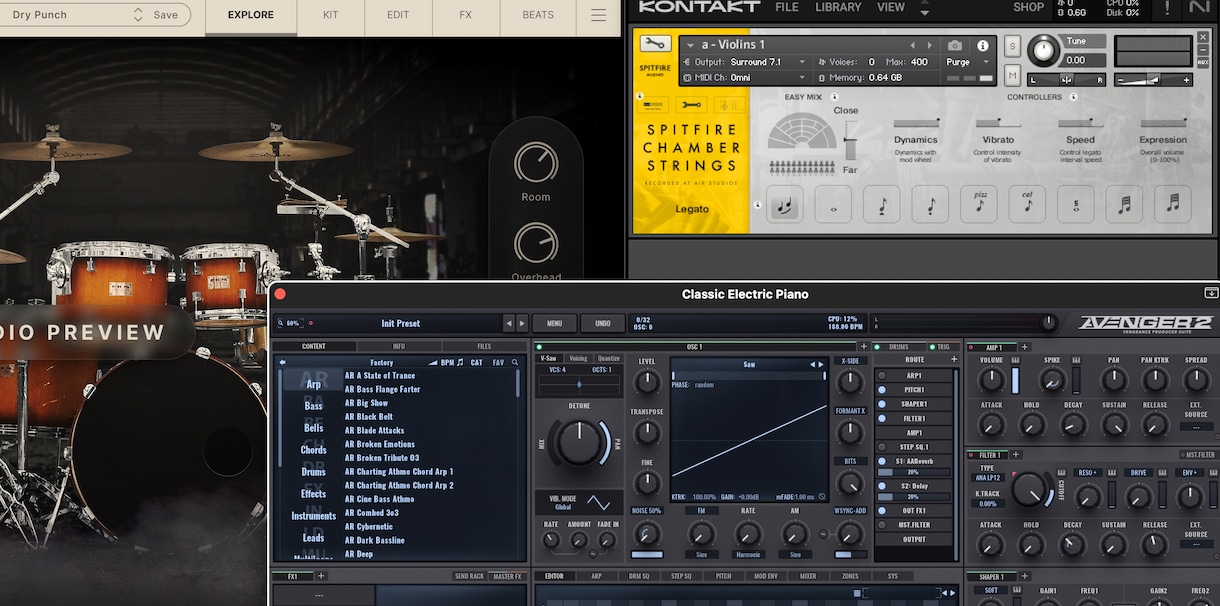Screen dimensions: 1220x606
Task: Solo the Violins 1 instrument
Action: coord(1012,46)
